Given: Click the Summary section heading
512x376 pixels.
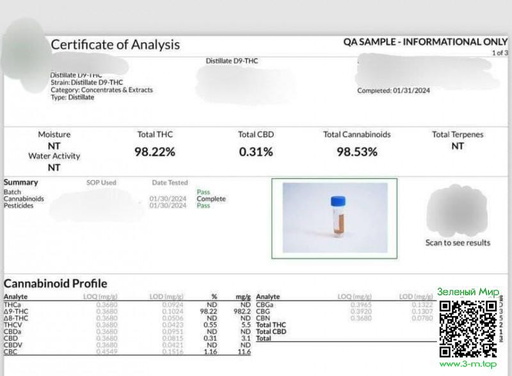Looking at the screenshot, I should pyautogui.click(x=21, y=182).
